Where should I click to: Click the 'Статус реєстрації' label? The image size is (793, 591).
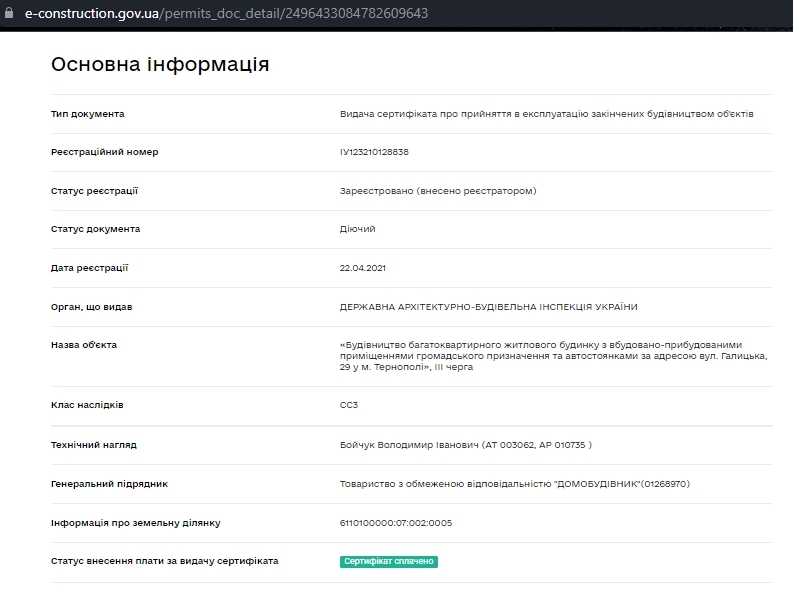[94, 191]
